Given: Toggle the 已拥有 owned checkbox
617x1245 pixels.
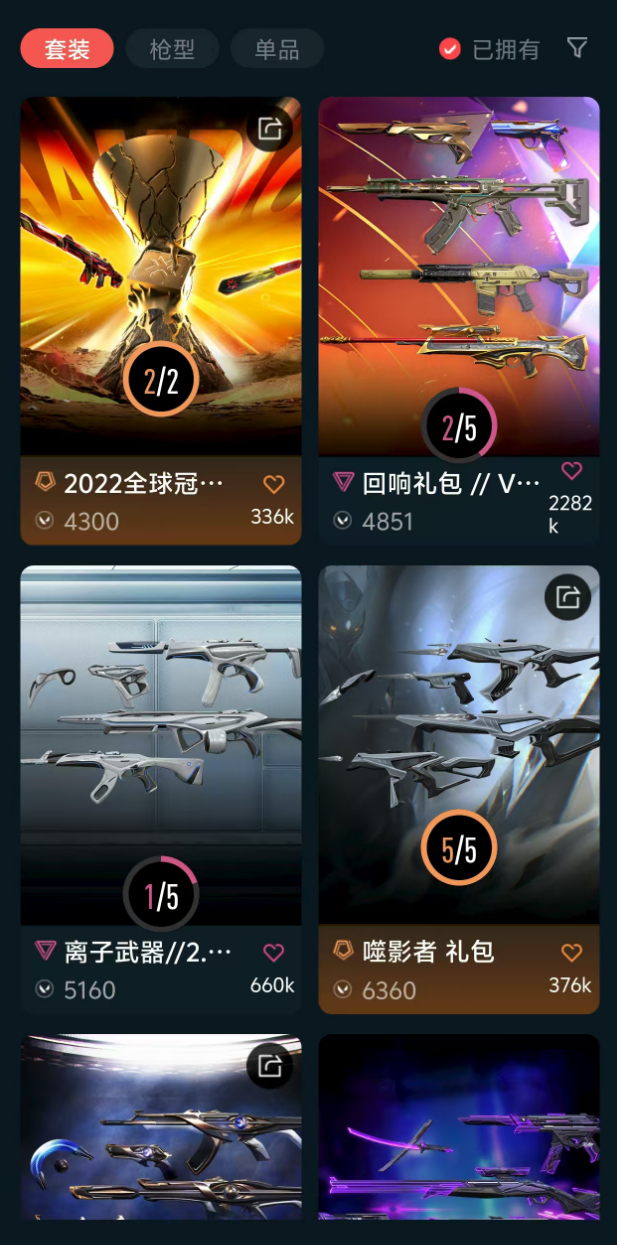Looking at the screenshot, I should [450, 49].
